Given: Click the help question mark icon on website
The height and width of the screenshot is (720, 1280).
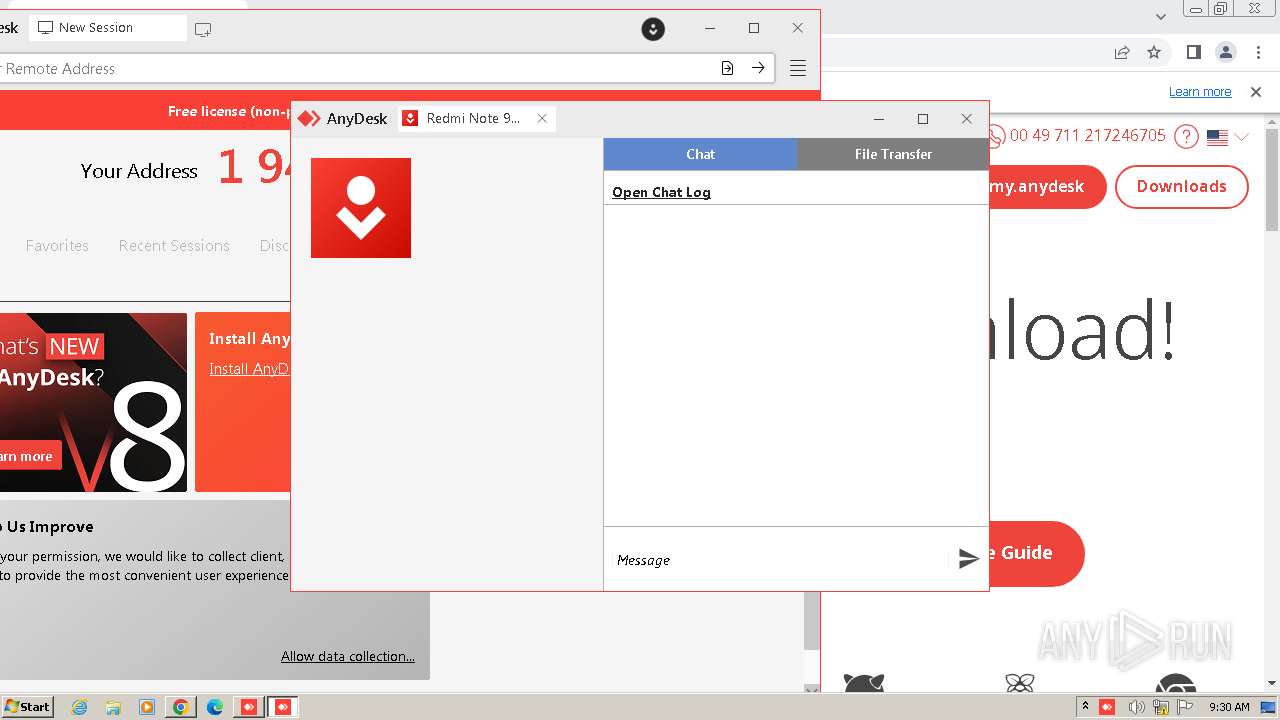Looking at the screenshot, I should point(1186,136).
